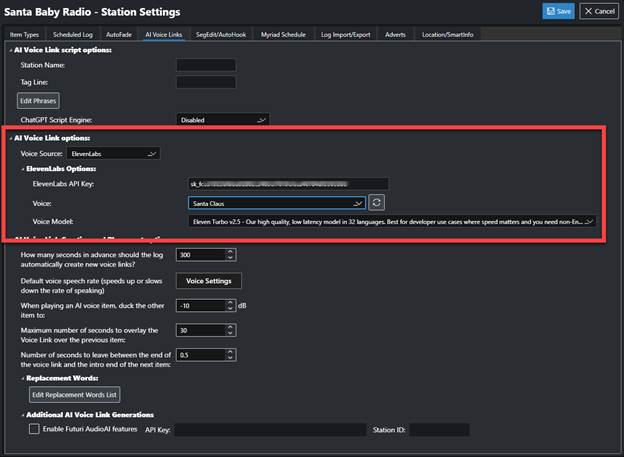The image size is (624, 457).
Task: Decrease the duck level dB value
Action: [x=230, y=309]
